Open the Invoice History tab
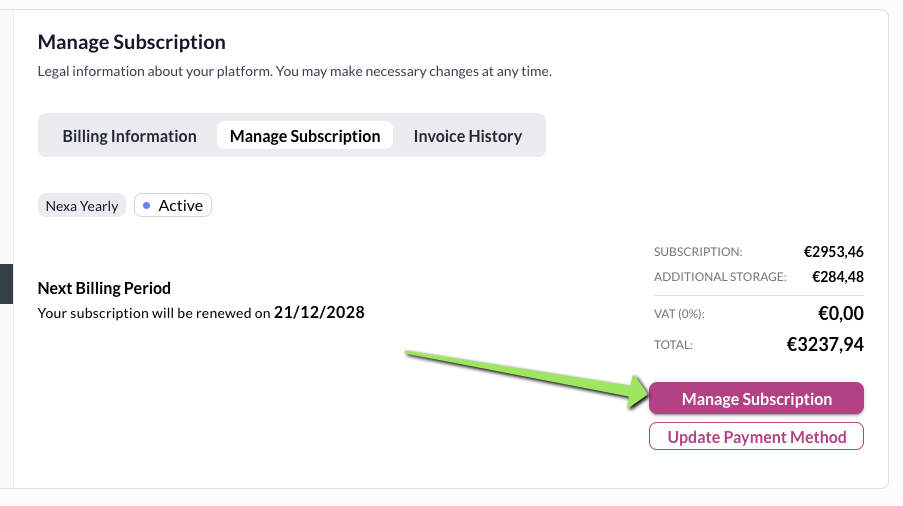 point(467,136)
